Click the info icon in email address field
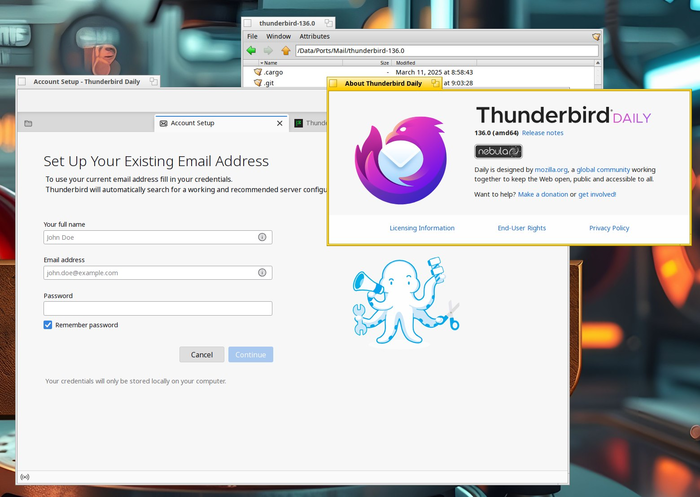The height and width of the screenshot is (497, 700). tap(262, 272)
